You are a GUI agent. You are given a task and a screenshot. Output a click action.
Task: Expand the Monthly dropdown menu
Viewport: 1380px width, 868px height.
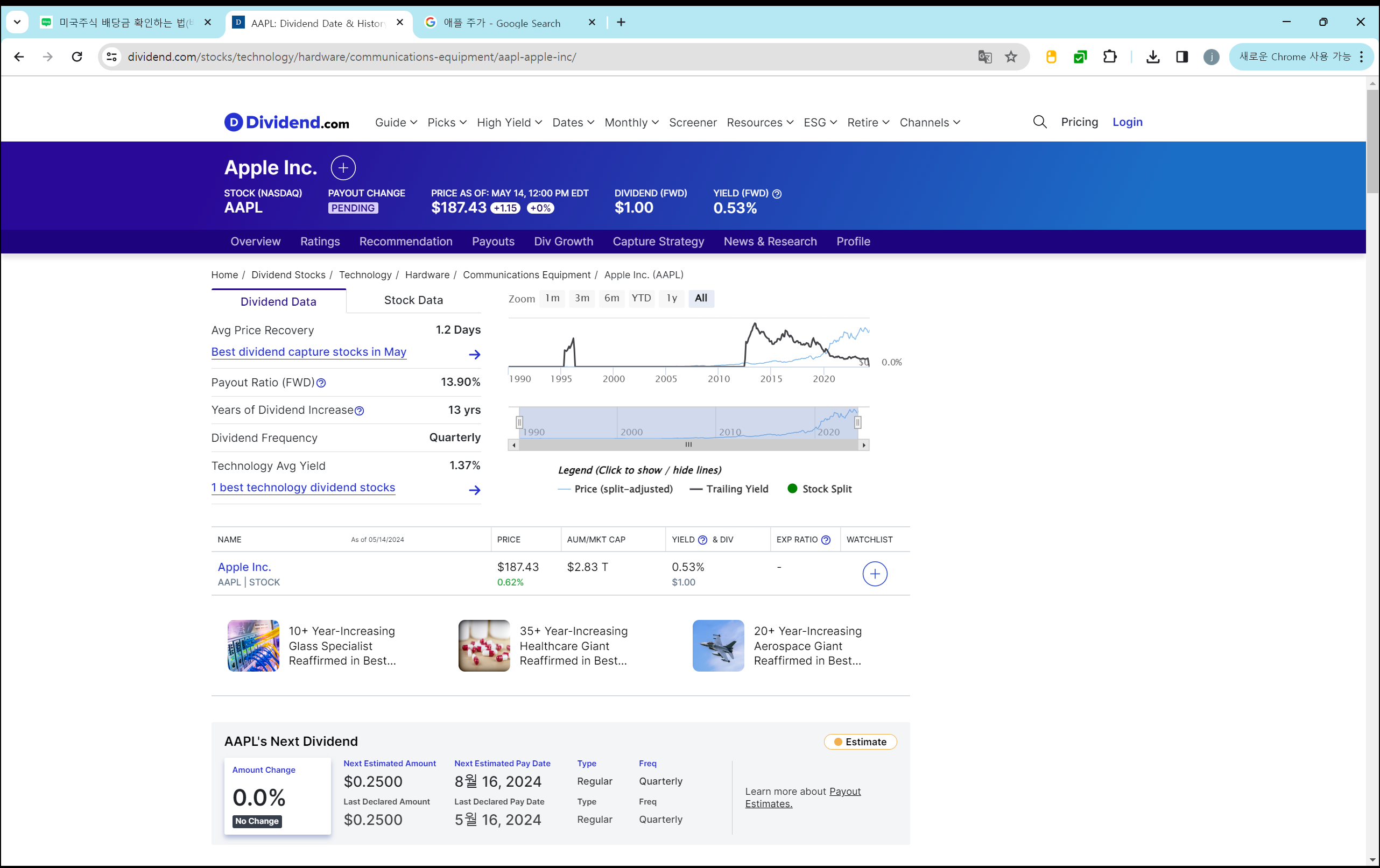click(x=631, y=123)
